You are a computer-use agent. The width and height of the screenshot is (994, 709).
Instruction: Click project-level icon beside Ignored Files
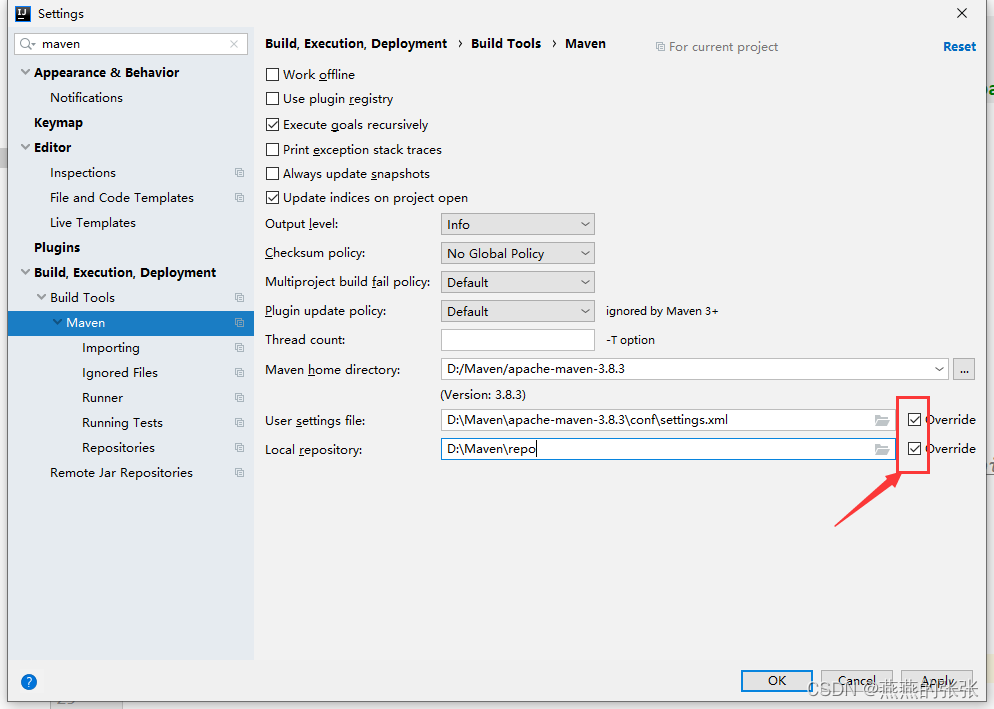(x=239, y=373)
